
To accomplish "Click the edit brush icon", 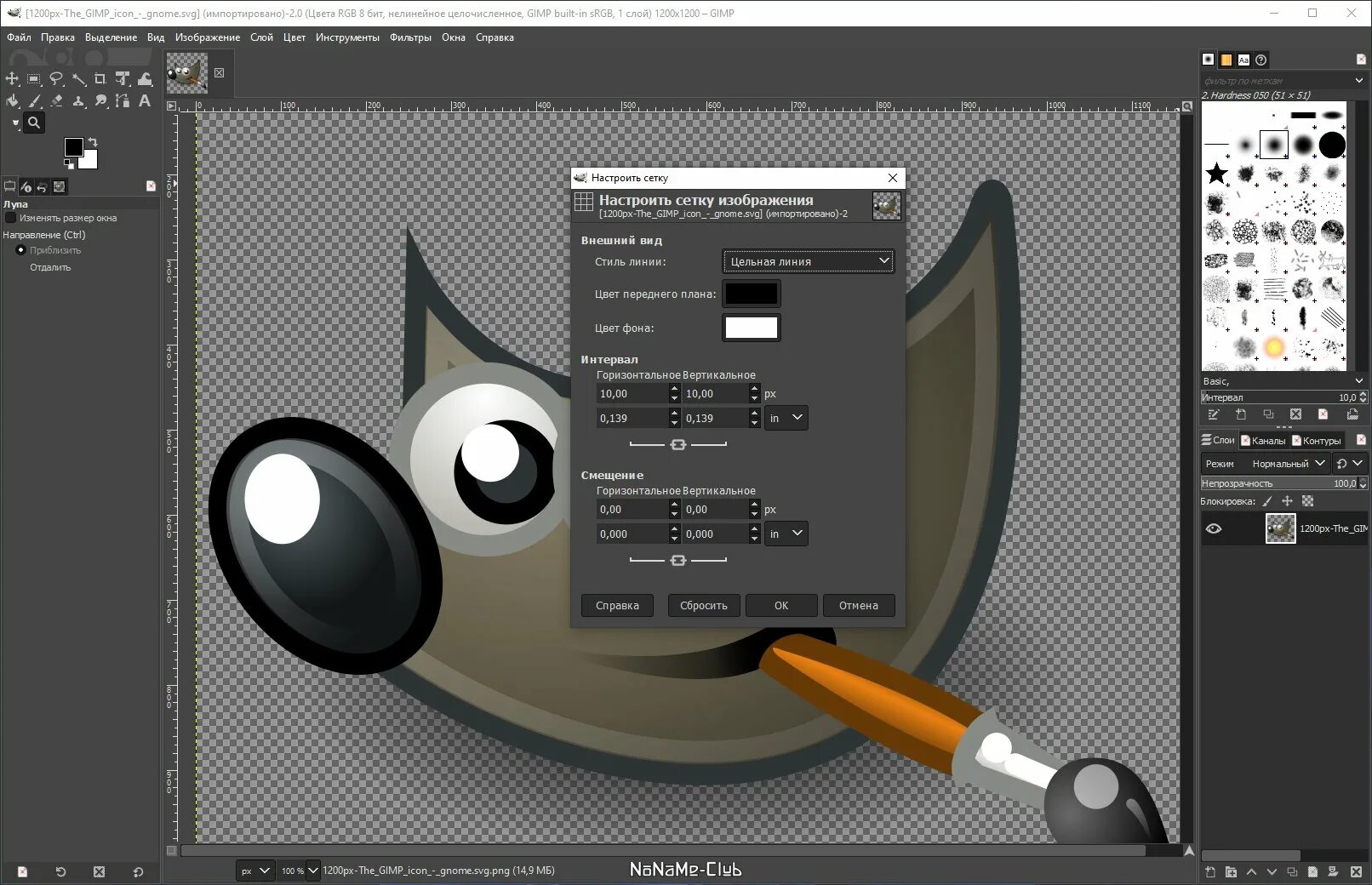I will pyautogui.click(x=1213, y=414).
